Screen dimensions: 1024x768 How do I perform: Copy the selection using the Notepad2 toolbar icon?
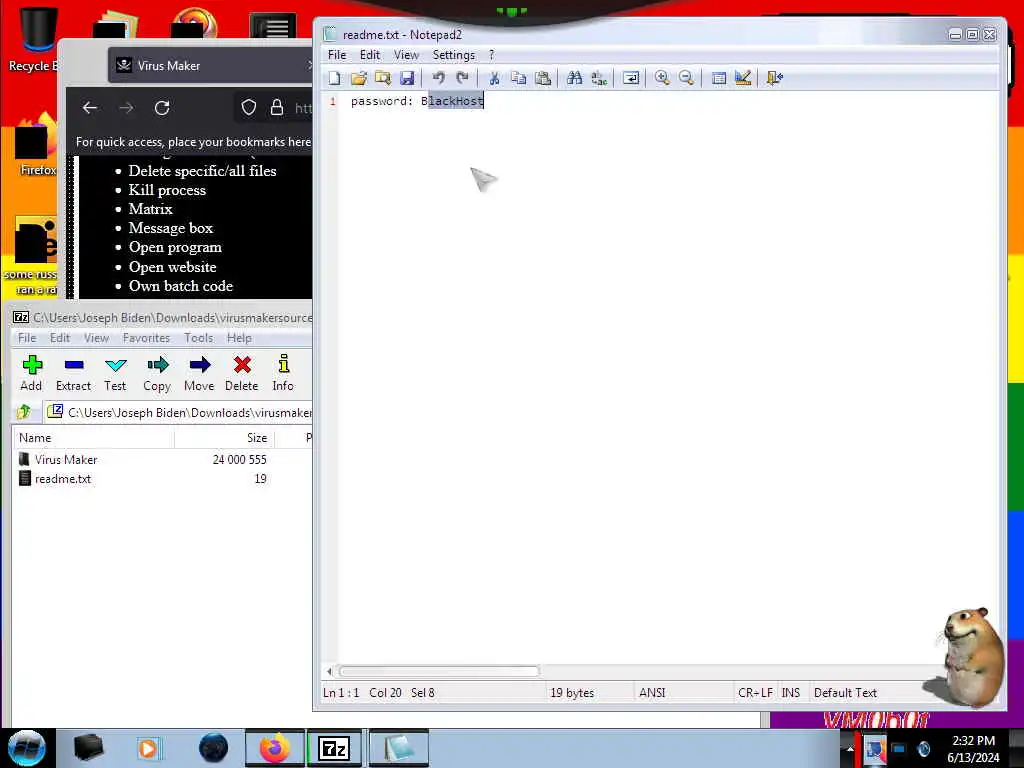(x=519, y=78)
